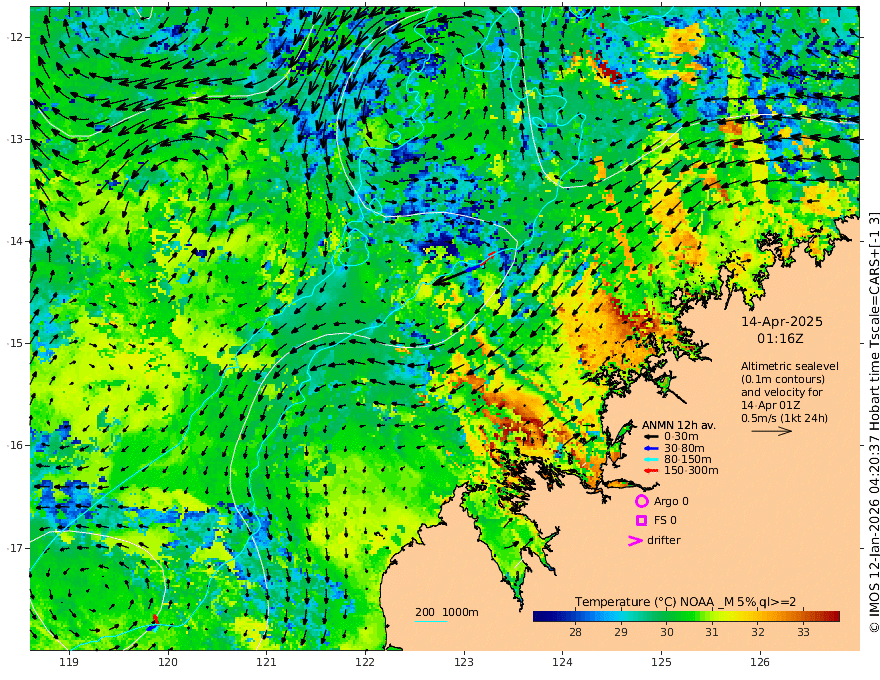This screenshot has height=680, width=880.
Task: Click the longitude axis label 126
Action: click(x=760, y=663)
